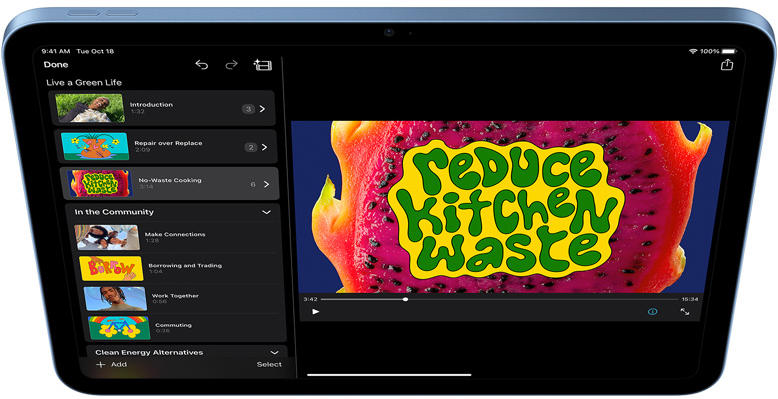Click the video playback progress slider knob

(x=405, y=299)
